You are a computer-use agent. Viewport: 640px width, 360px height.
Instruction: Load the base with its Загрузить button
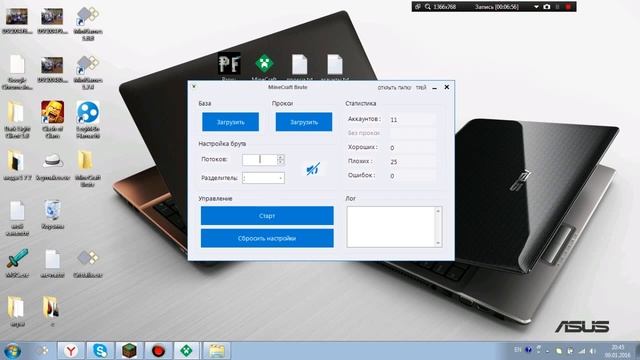coord(231,122)
